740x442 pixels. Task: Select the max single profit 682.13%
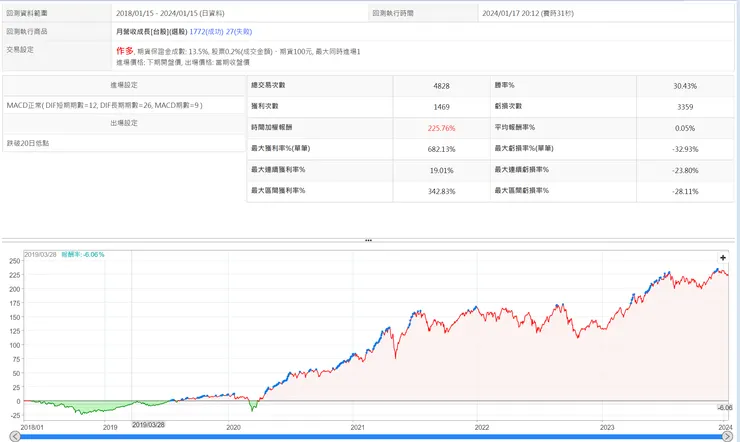click(x=441, y=149)
